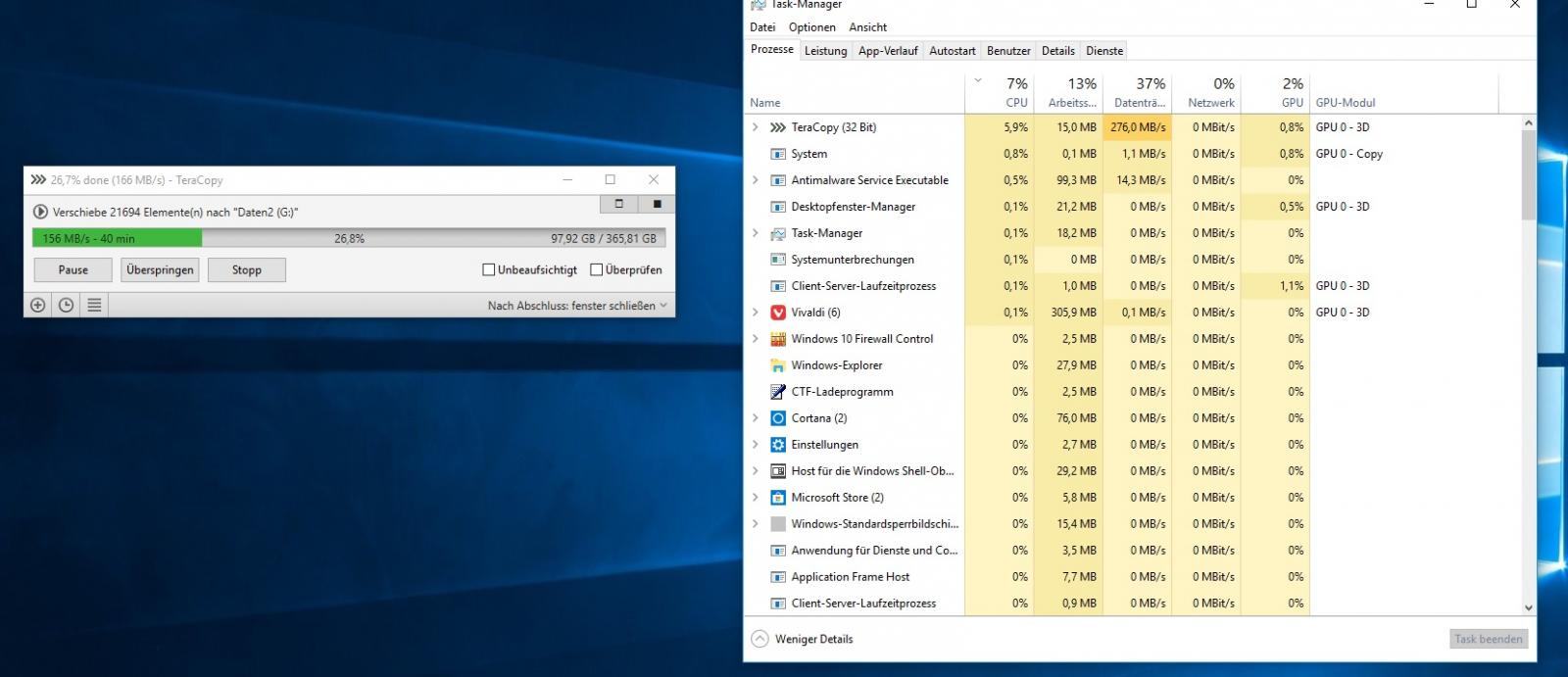Sort processes by Datenträger column
The image size is (1568, 677).
(1138, 93)
